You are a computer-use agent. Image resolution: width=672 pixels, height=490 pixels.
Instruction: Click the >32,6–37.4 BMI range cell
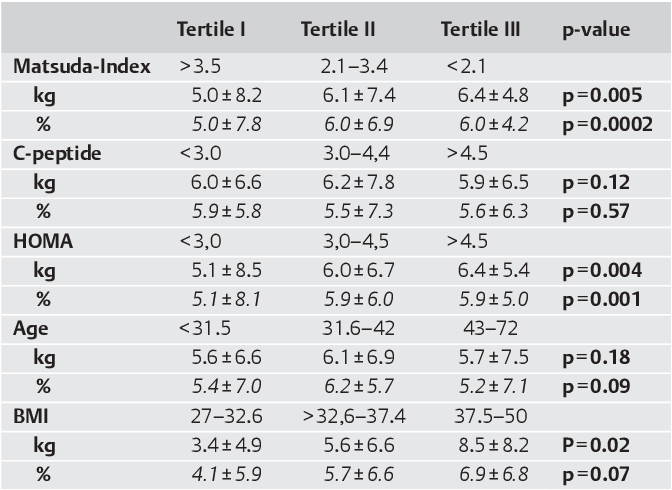pos(354,416)
